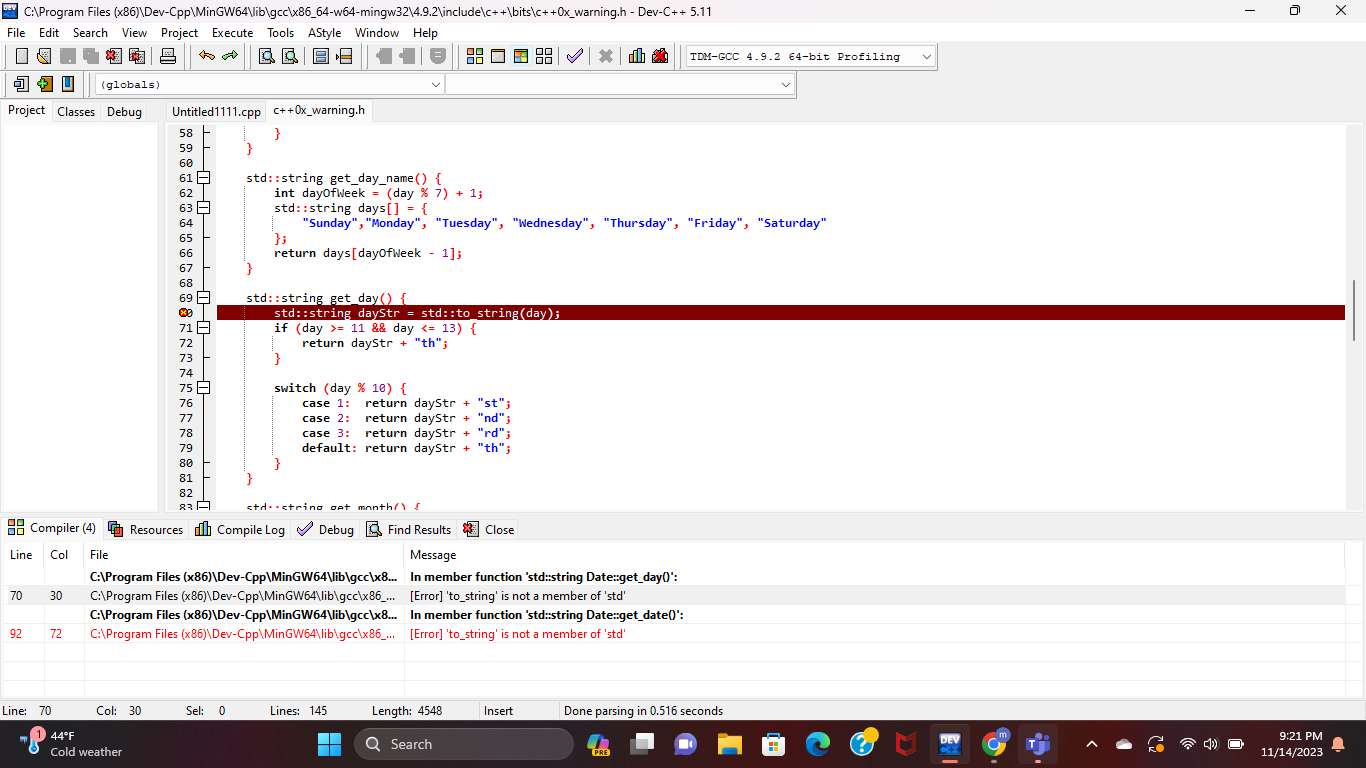Click the Compile four-squares colored icon
The image size is (1366, 768).
475,56
